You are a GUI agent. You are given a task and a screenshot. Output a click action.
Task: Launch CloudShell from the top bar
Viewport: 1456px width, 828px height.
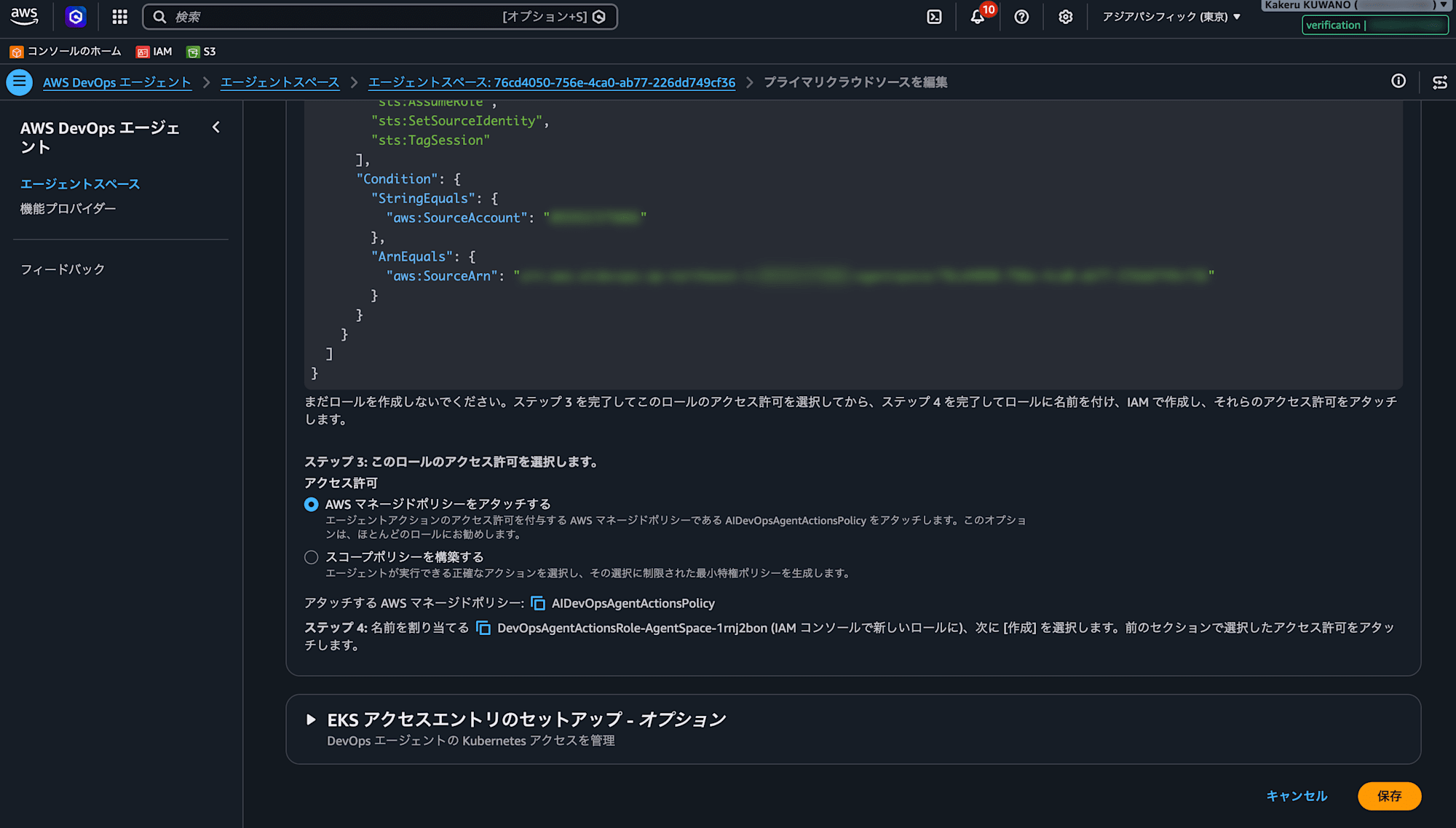click(x=934, y=17)
